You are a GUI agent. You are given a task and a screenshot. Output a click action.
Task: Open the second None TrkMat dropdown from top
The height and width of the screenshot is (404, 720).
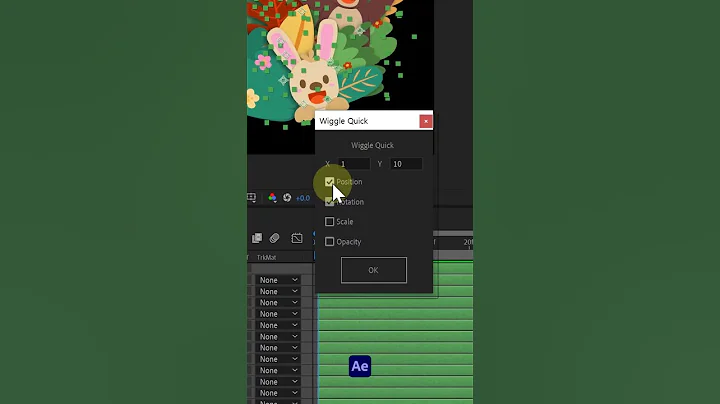(278, 292)
